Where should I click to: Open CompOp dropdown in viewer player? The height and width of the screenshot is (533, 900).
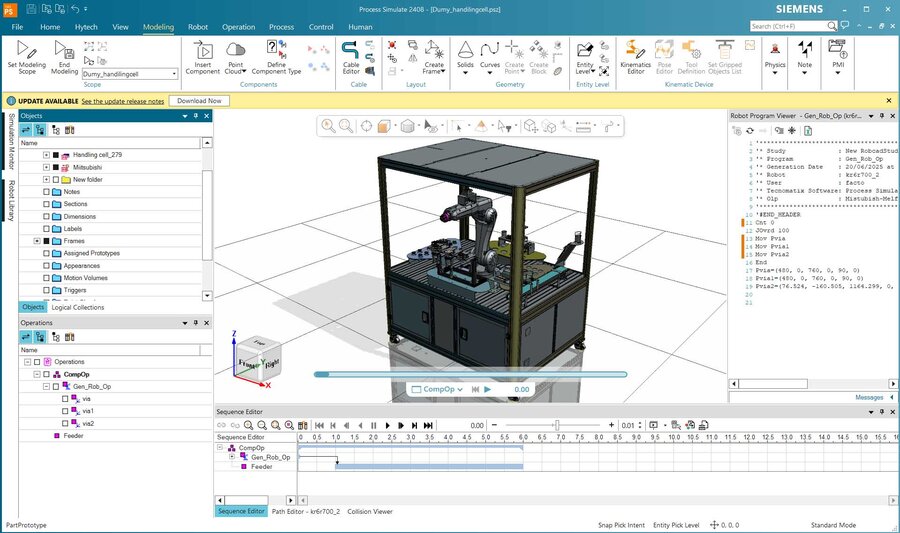coord(460,389)
